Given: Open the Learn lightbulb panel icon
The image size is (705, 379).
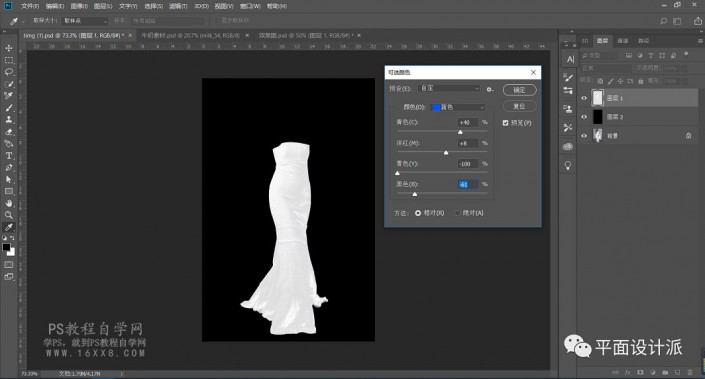Looking at the screenshot, I should click(568, 165).
